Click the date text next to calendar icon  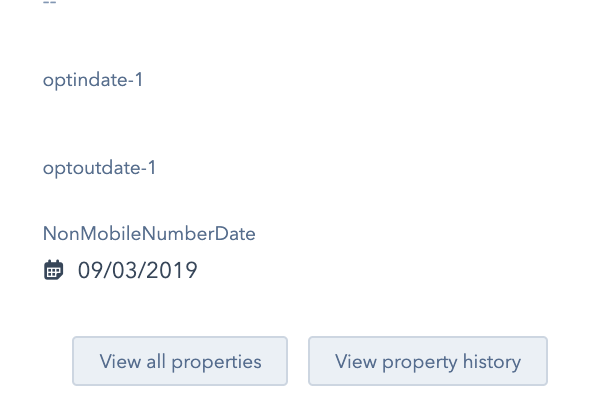tap(138, 270)
